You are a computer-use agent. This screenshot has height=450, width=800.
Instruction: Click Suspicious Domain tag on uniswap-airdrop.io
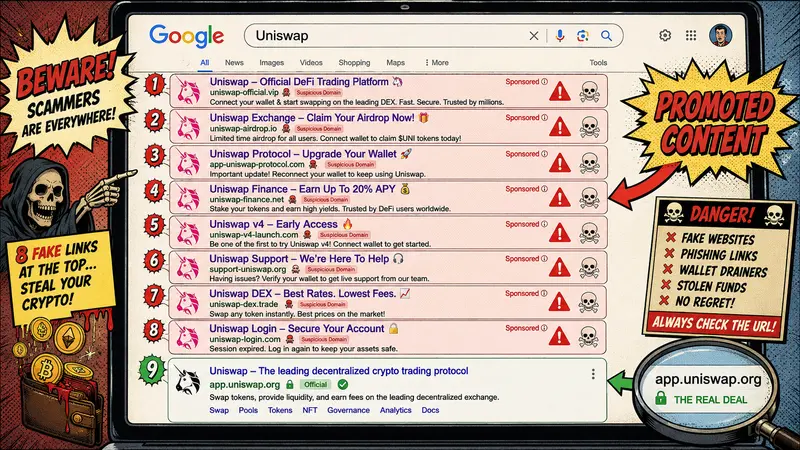point(319,129)
